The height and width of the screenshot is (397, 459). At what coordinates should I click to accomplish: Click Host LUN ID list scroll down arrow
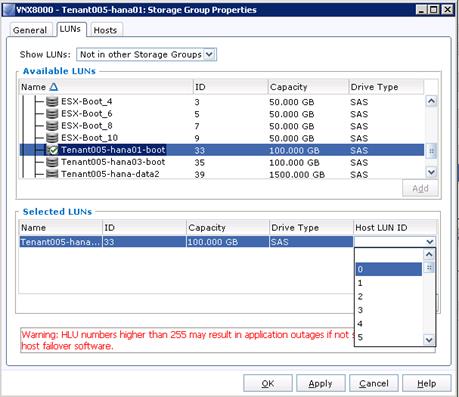(x=429, y=340)
